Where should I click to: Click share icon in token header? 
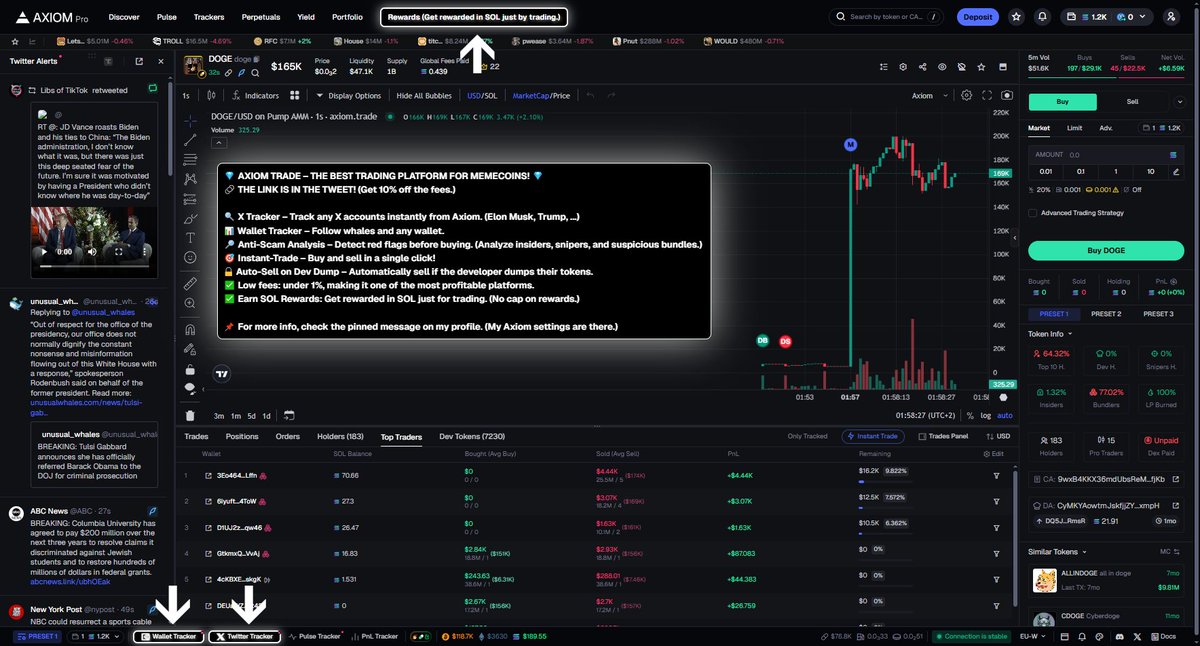coord(922,67)
